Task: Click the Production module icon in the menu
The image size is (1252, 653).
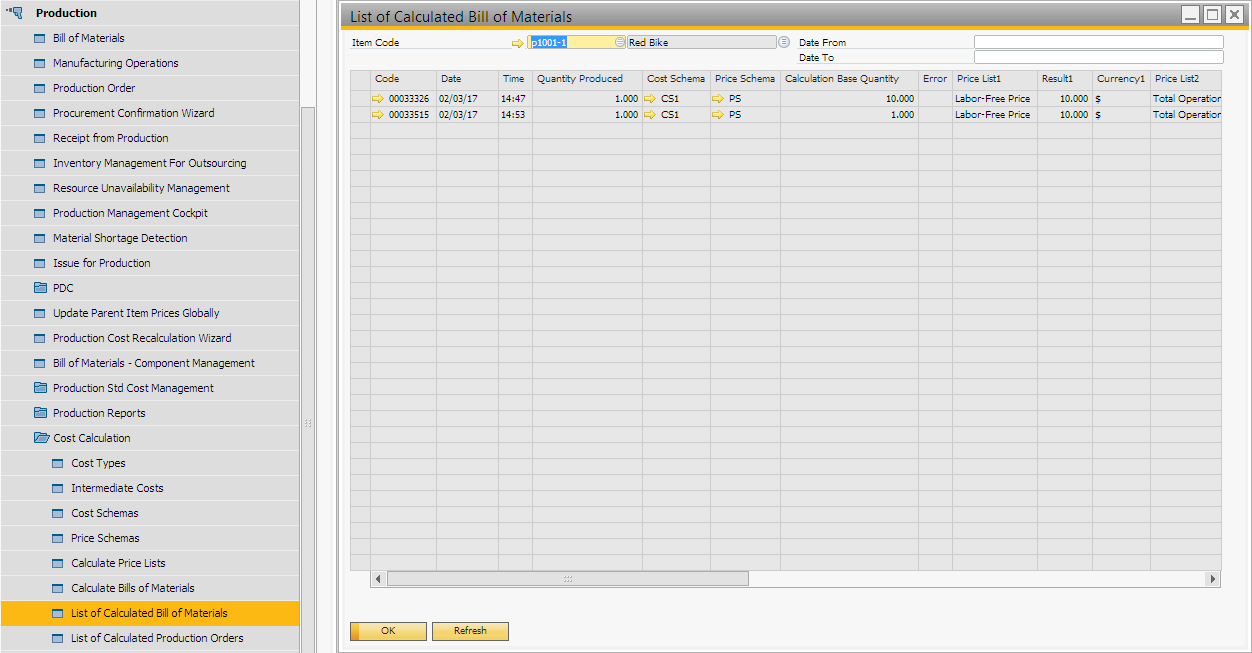Action: click(17, 13)
